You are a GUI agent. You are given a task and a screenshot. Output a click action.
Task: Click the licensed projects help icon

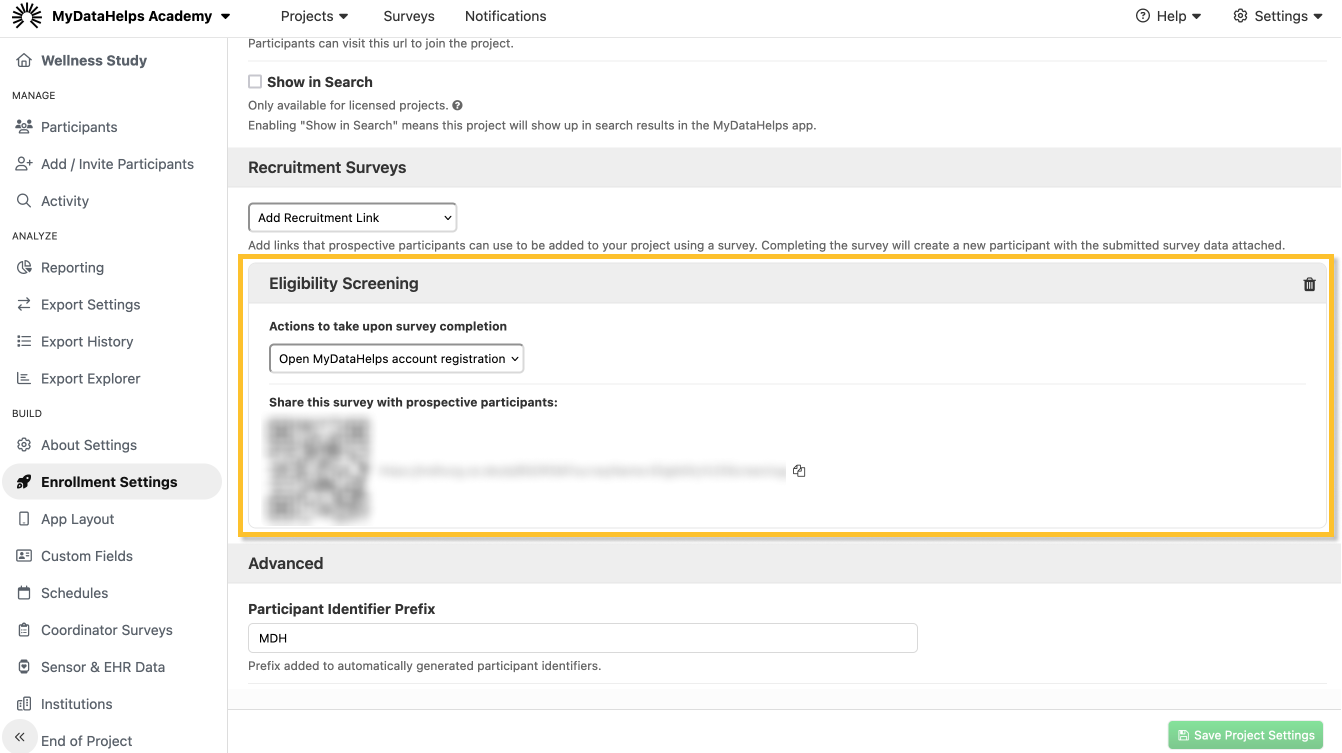457,105
